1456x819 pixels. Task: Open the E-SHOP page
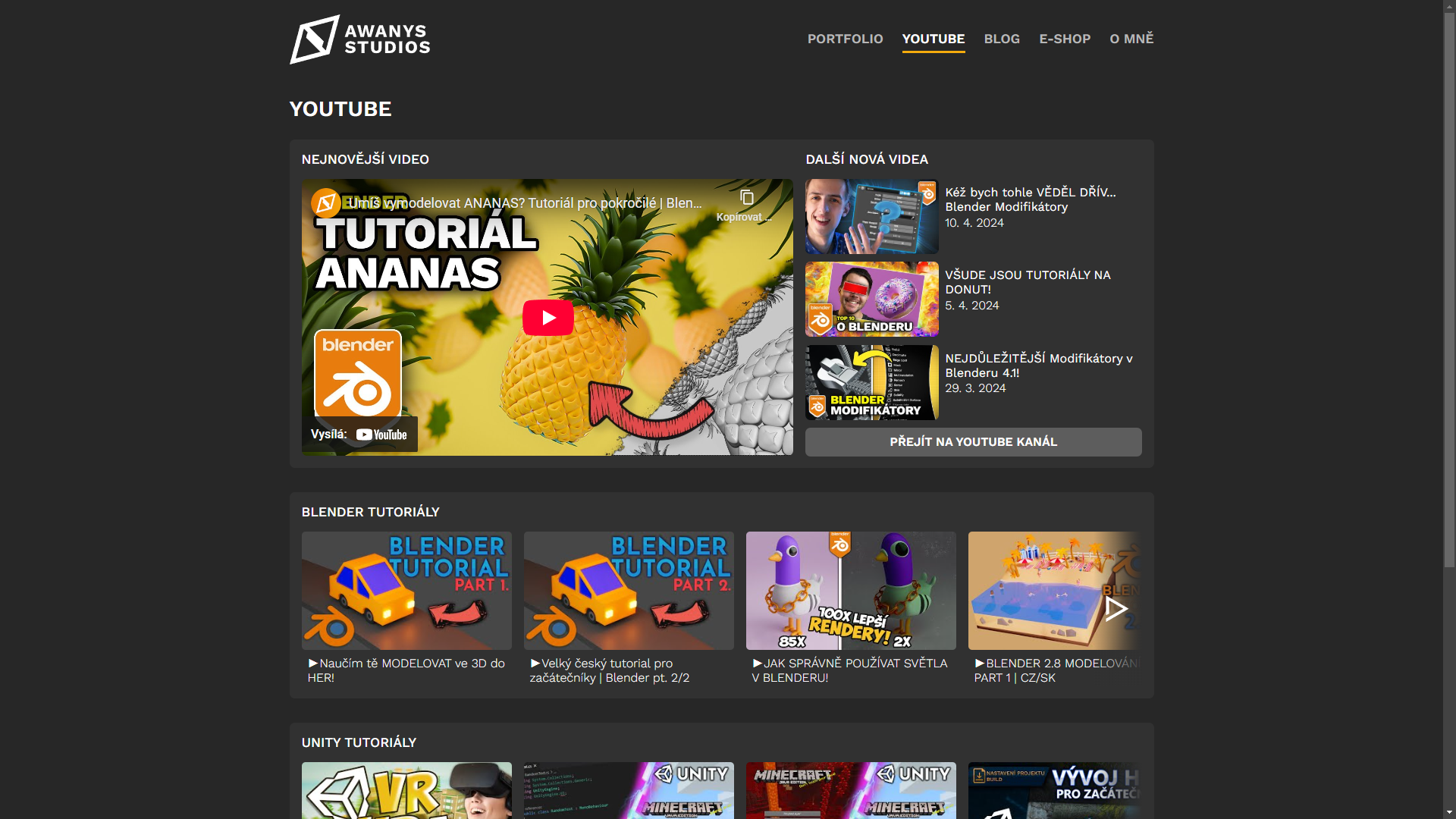1064,39
